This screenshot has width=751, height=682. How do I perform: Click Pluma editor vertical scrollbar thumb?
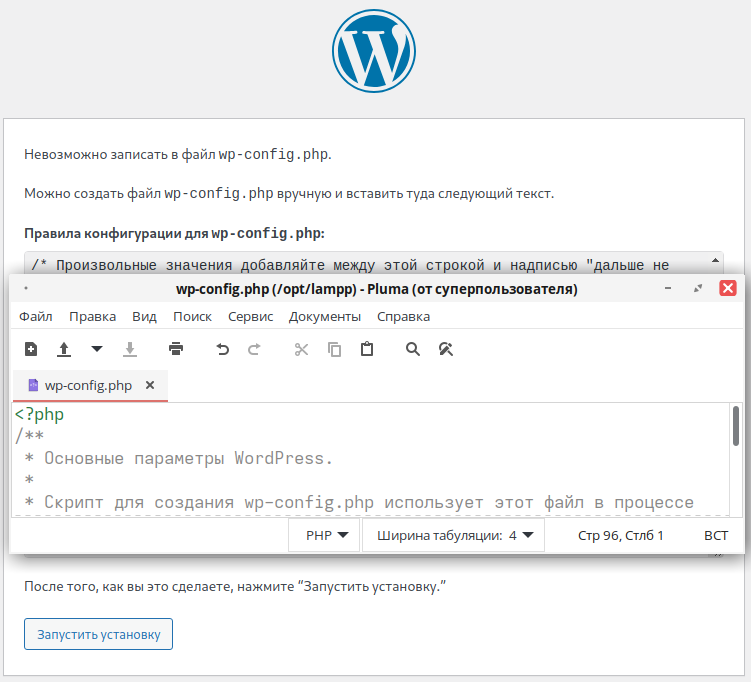736,426
